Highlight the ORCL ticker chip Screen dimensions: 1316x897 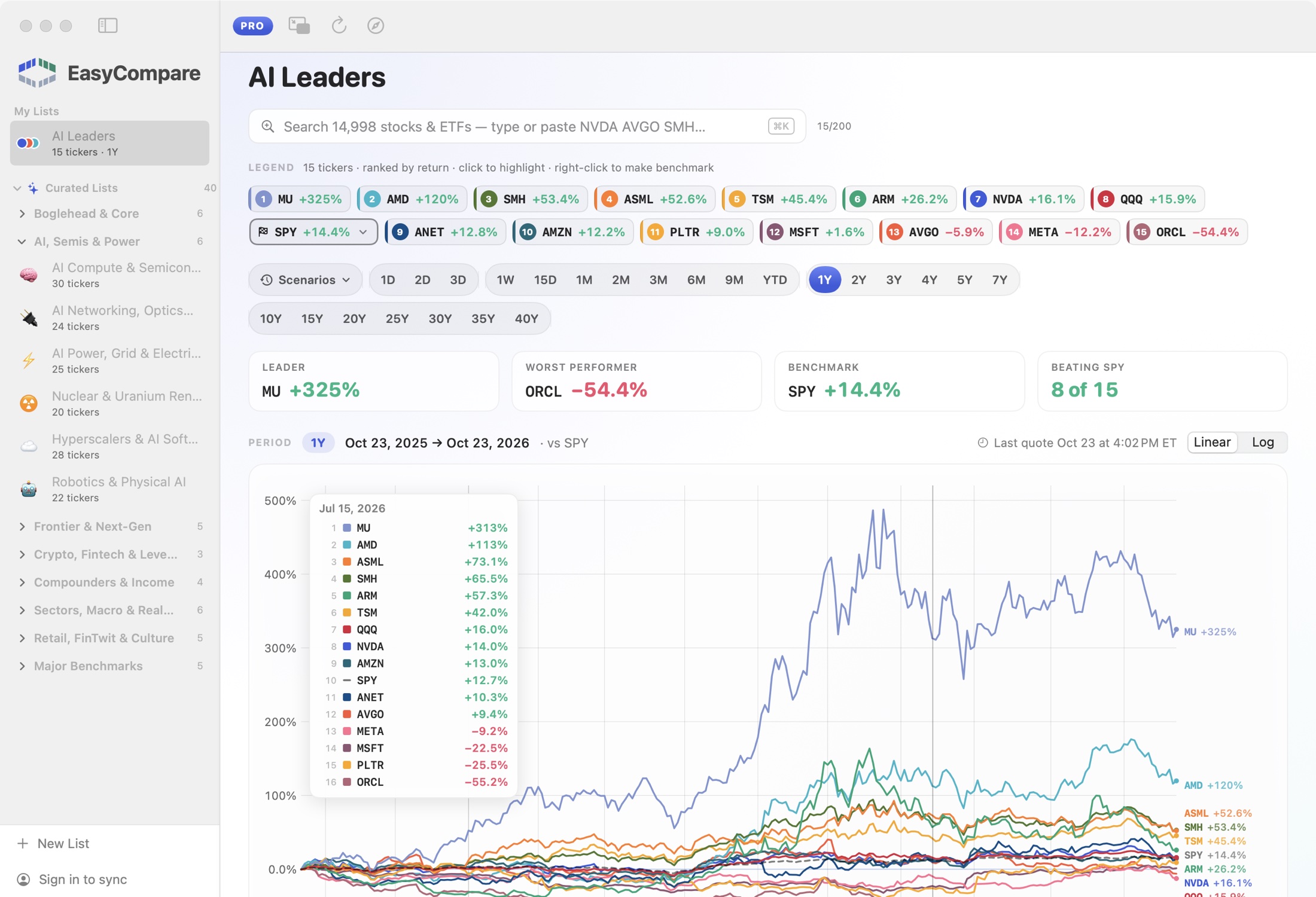pos(1187,231)
